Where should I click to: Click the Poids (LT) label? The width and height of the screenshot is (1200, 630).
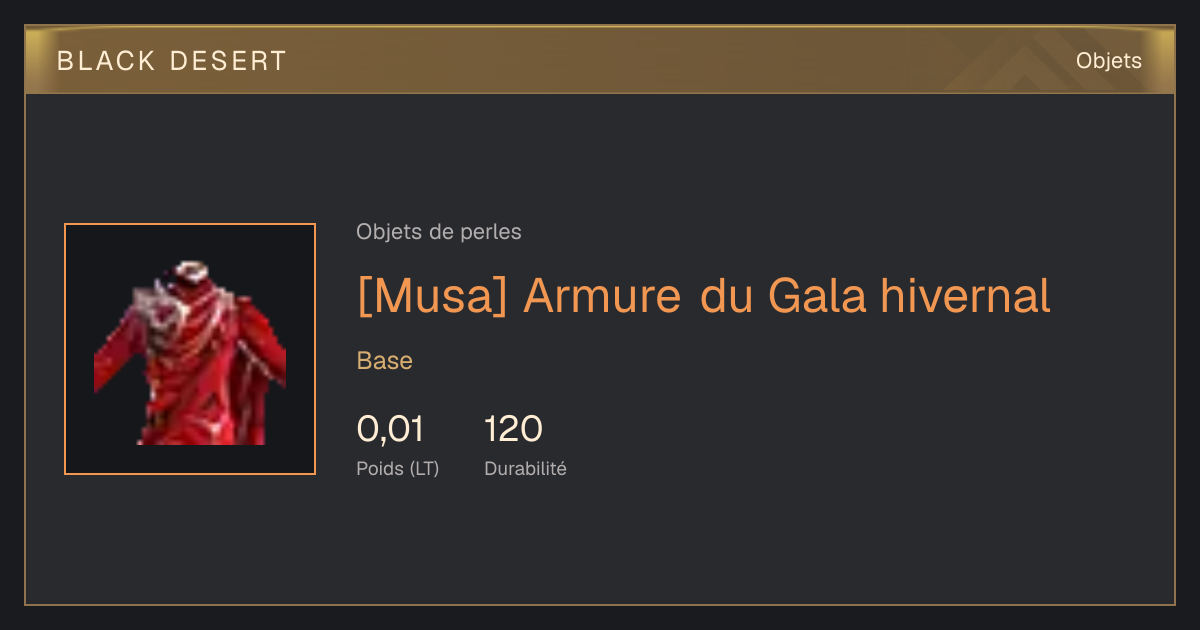click(x=398, y=468)
